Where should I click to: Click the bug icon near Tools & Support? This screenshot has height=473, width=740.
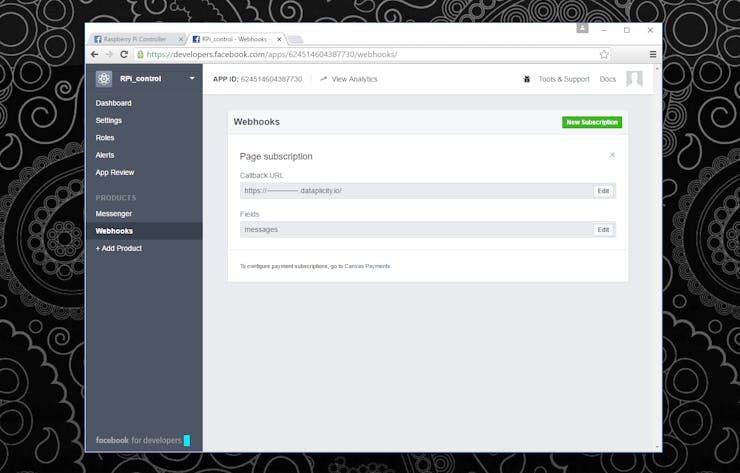[527, 79]
